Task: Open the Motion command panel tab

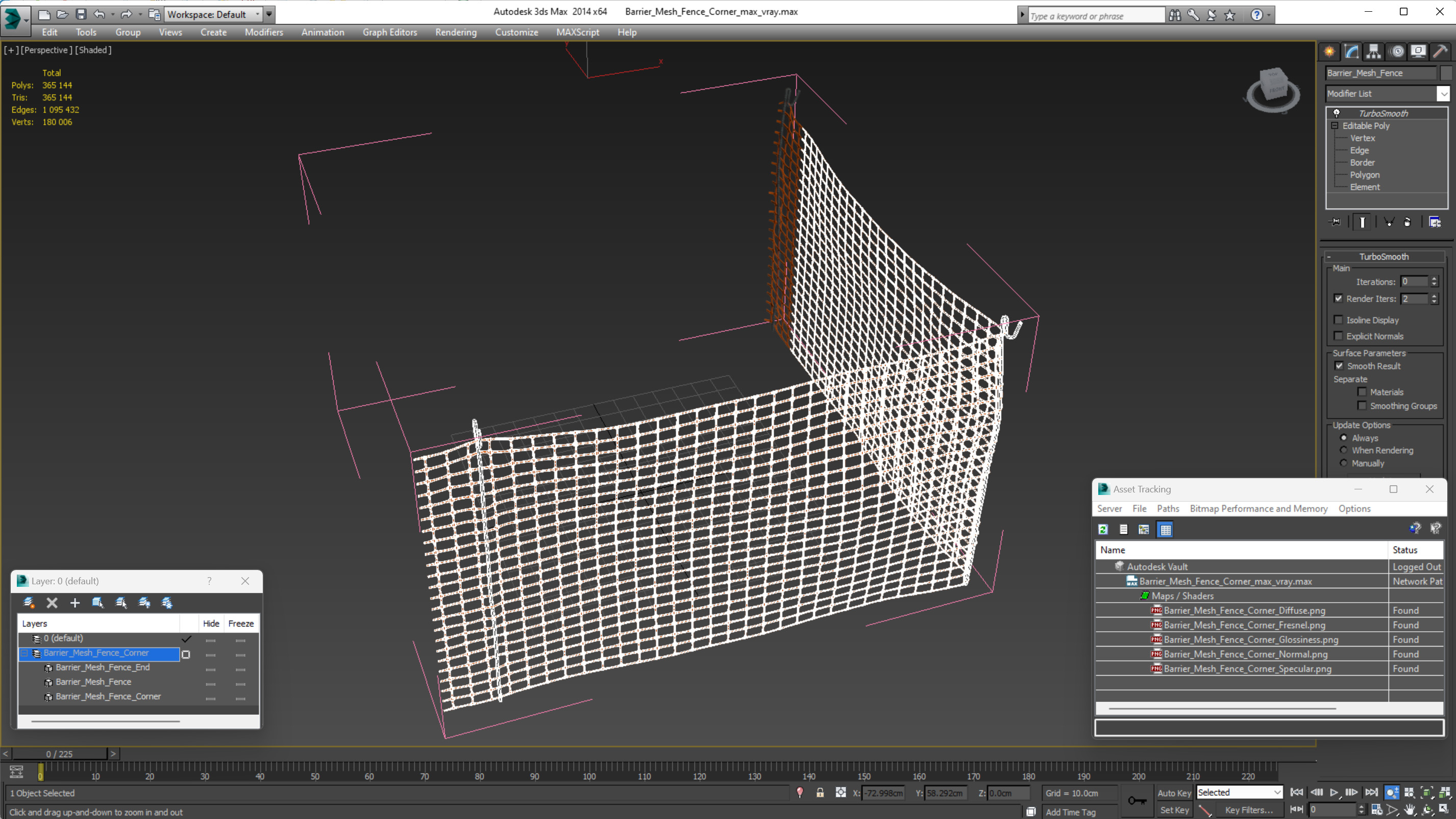Action: tap(1396, 52)
